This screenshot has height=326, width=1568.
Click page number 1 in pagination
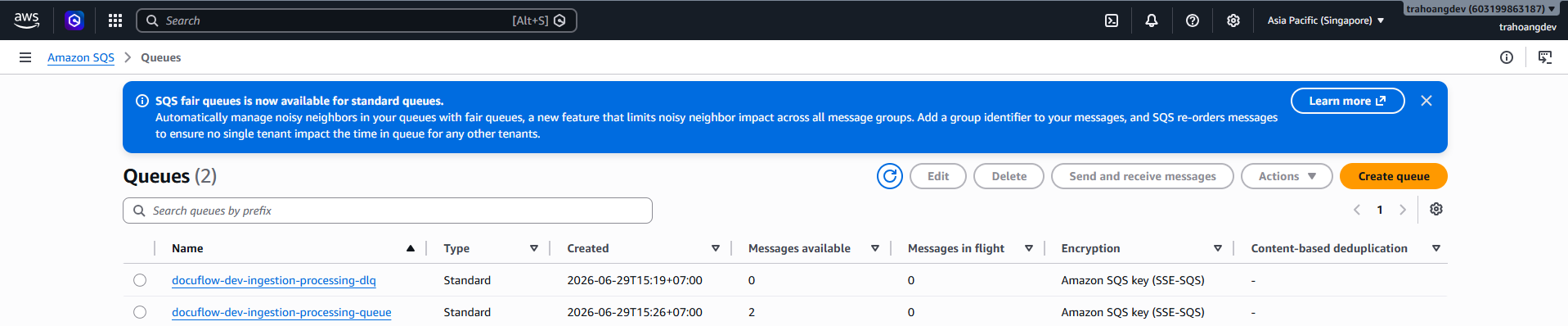point(1380,210)
